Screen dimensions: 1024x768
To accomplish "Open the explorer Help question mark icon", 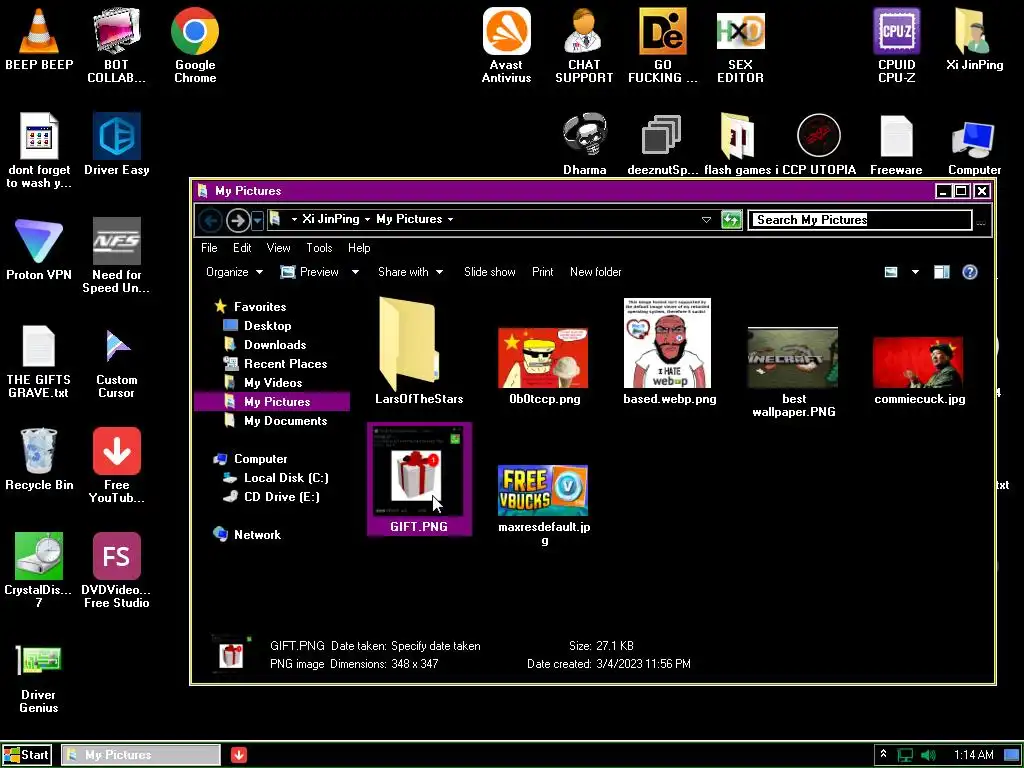I will tap(969, 272).
